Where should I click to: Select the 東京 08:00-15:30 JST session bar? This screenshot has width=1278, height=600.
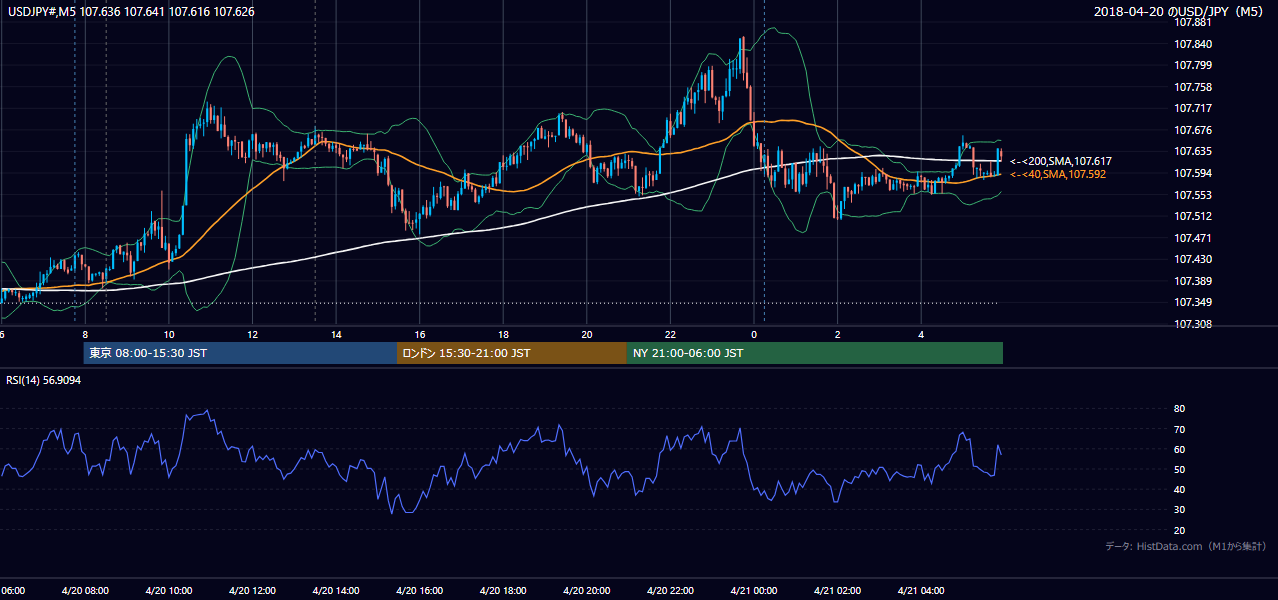(240, 353)
